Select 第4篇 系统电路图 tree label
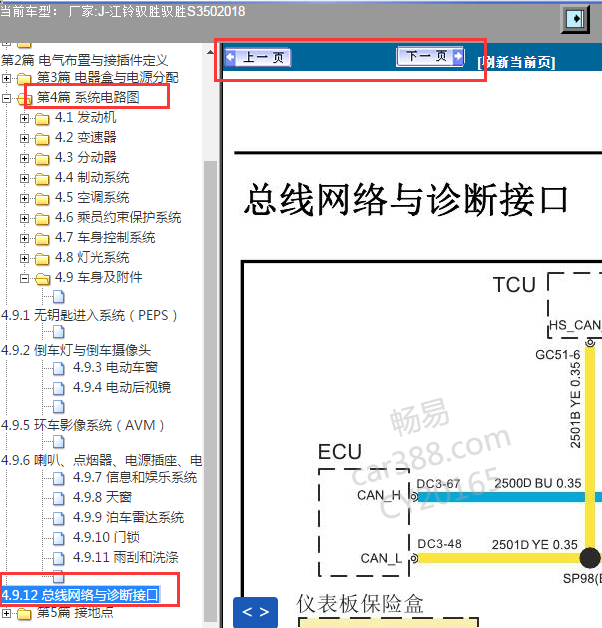Screen dimensions: 602x628 point(88,97)
